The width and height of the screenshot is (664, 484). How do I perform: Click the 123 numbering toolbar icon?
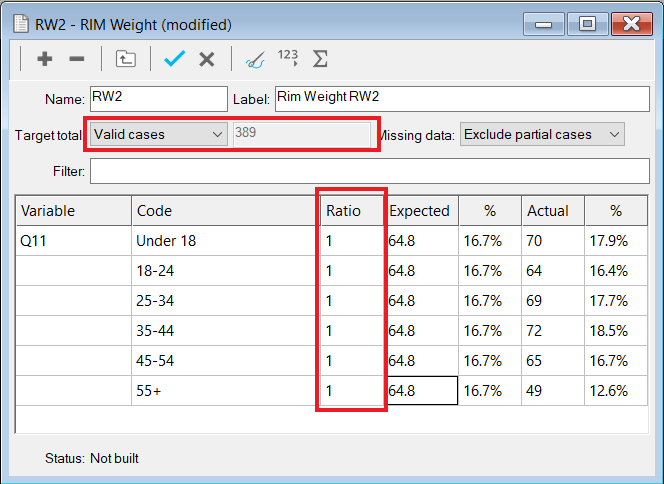288,57
